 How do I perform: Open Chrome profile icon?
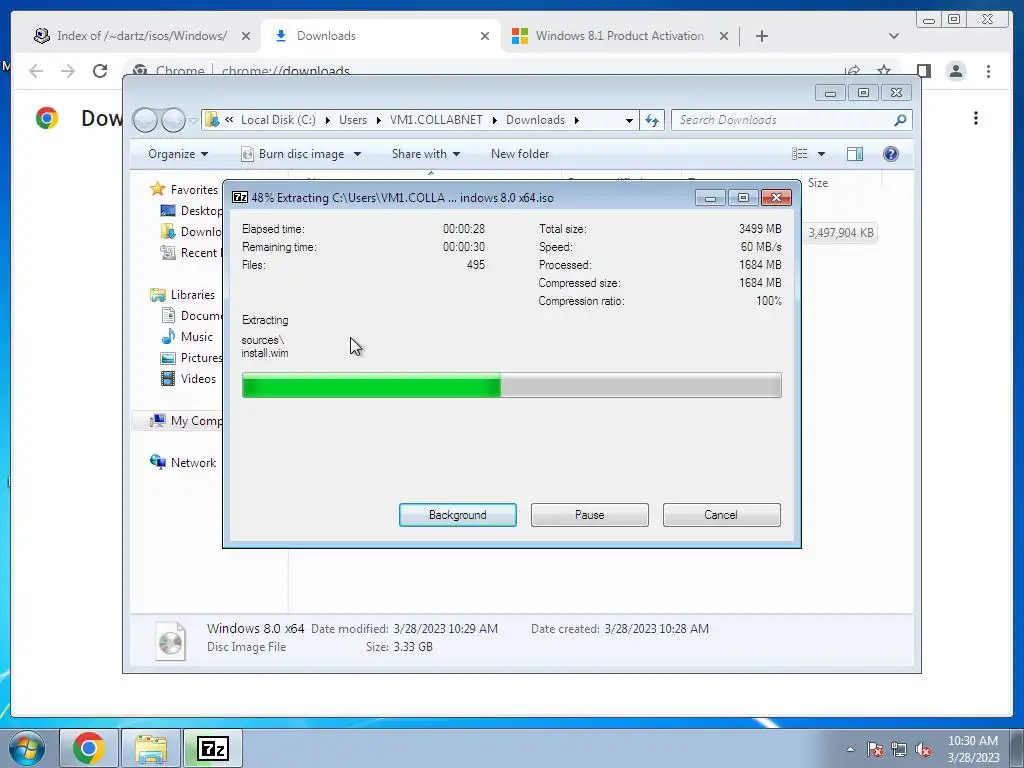click(955, 71)
